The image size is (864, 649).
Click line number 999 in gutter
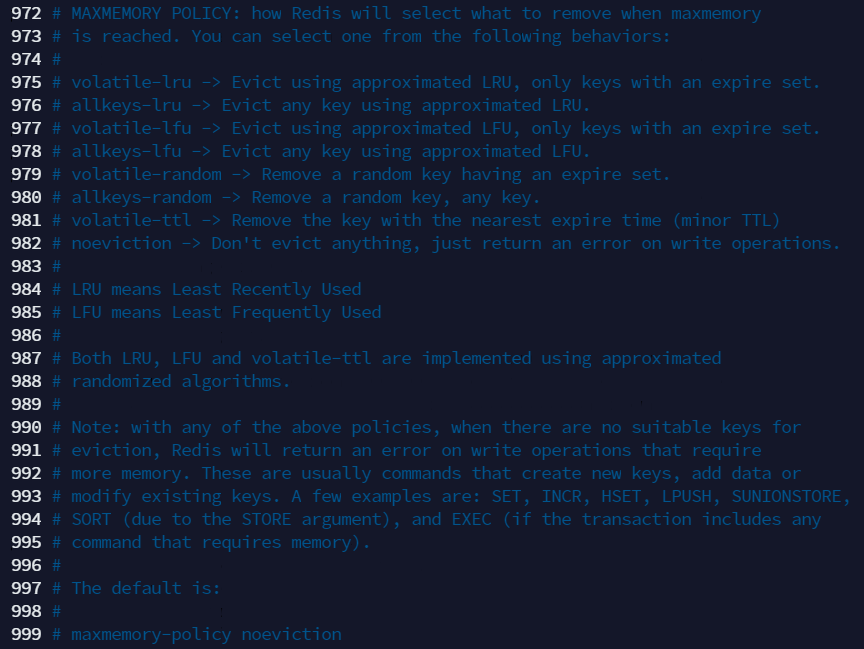click(26, 634)
